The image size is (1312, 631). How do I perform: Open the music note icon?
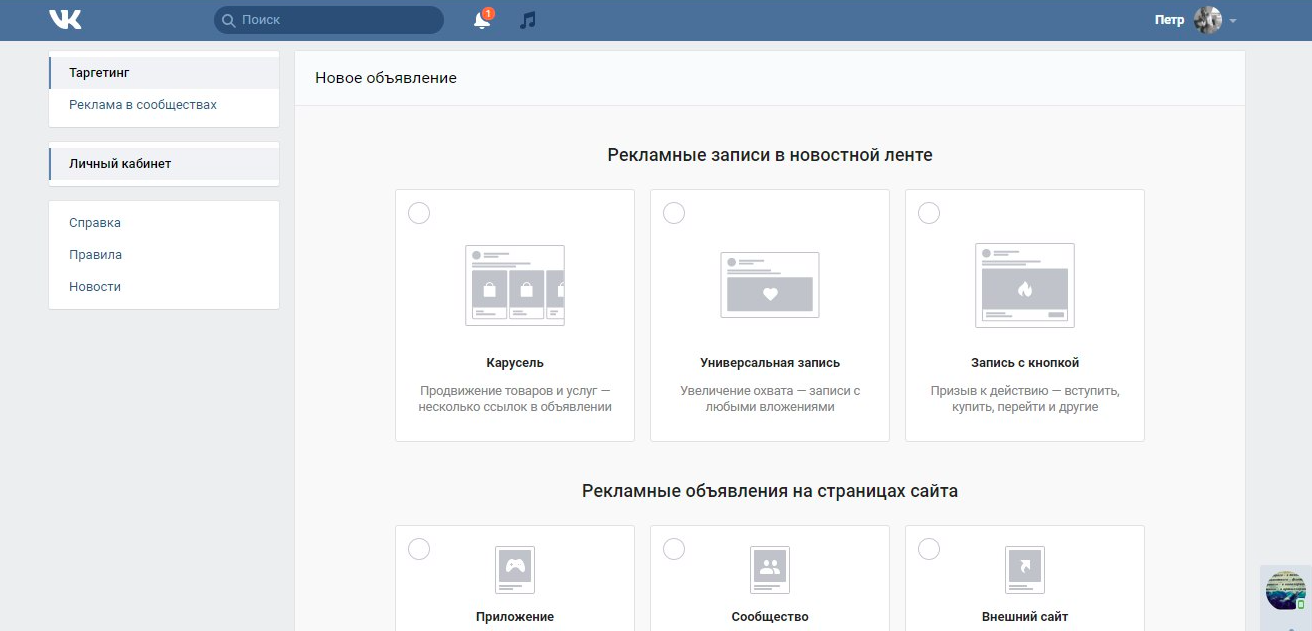pos(528,20)
